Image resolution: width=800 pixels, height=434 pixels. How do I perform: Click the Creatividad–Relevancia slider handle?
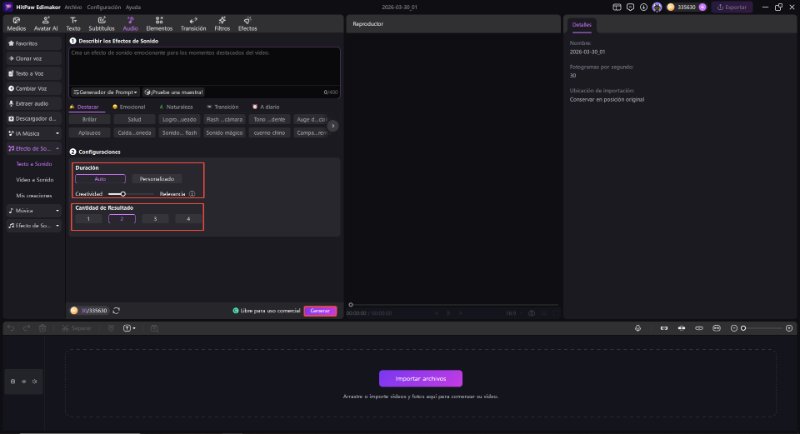coord(123,194)
